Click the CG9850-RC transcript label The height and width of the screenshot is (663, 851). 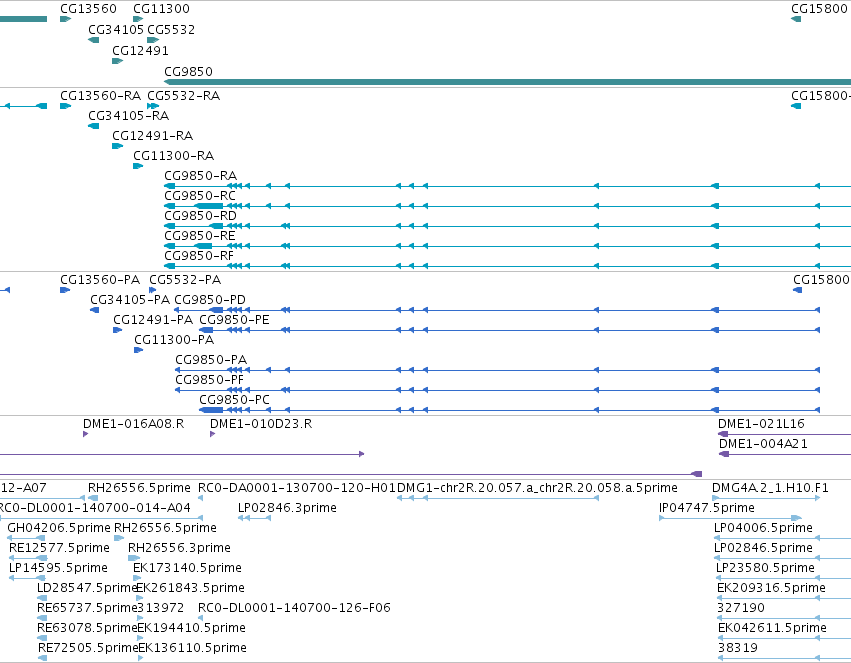(x=200, y=196)
